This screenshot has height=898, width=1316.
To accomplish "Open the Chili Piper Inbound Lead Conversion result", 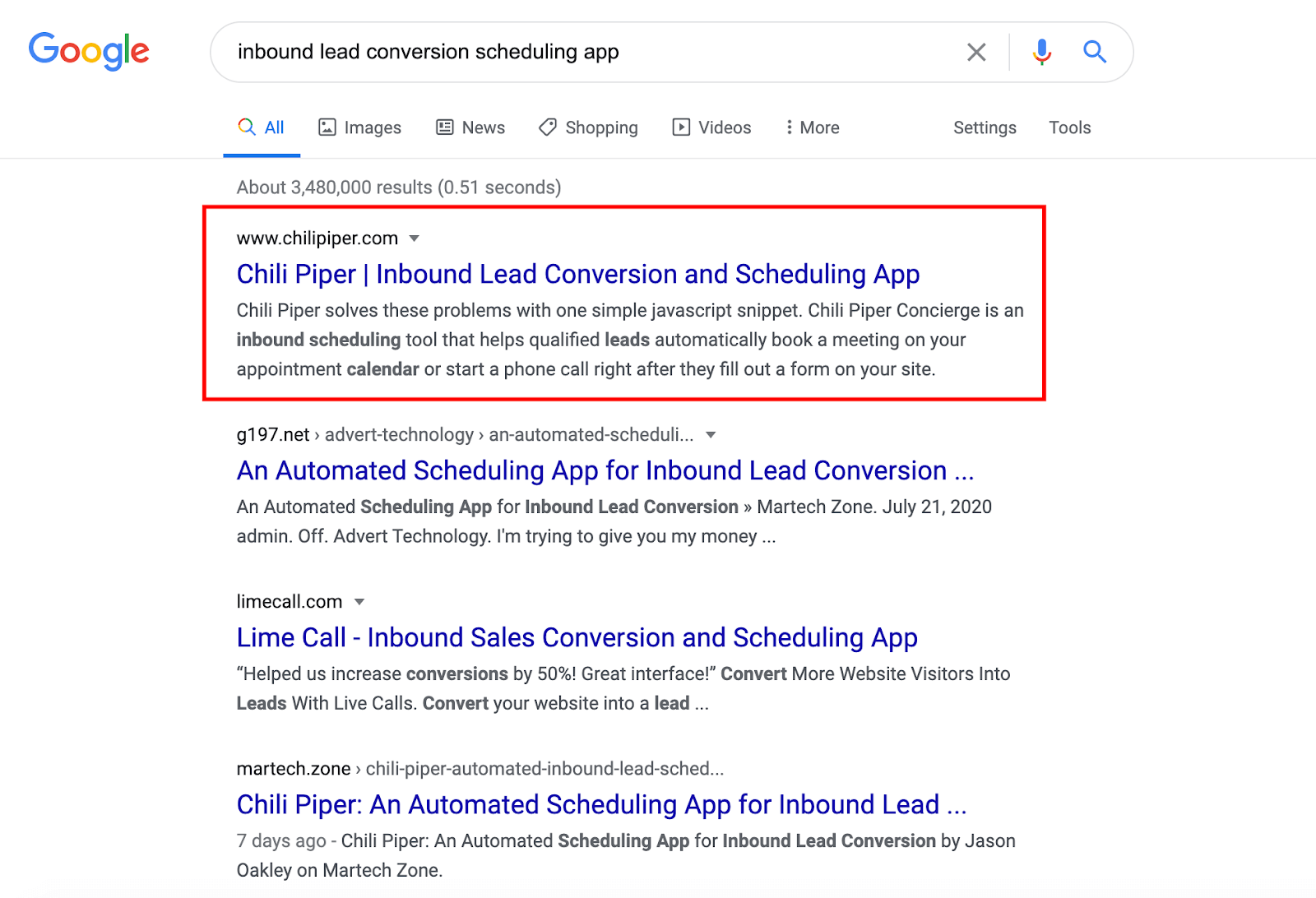I will 577,274.
